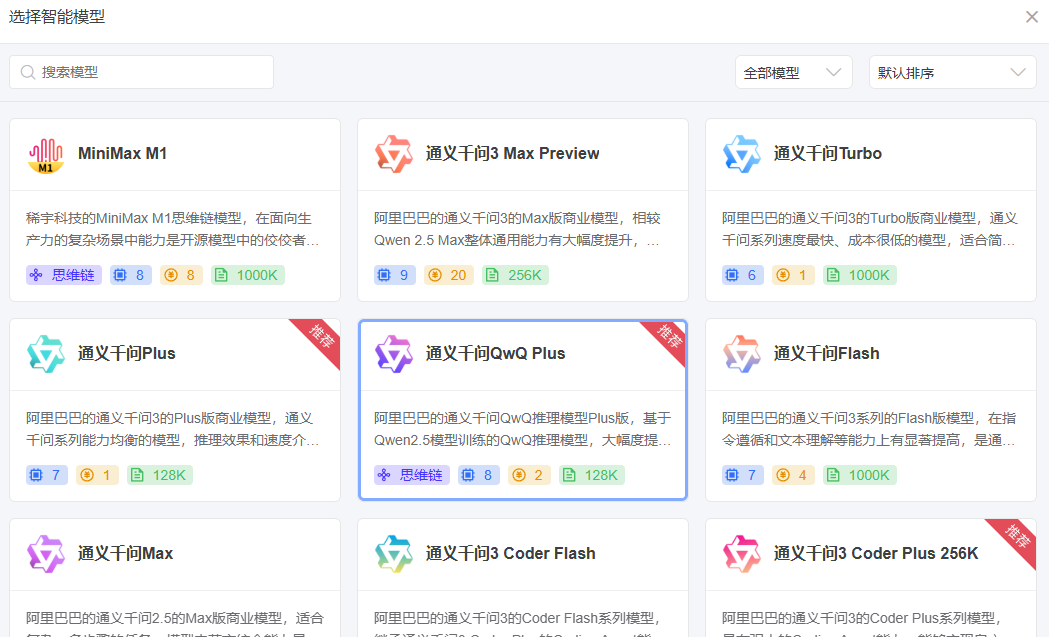
Task: Click 通义千问Flash's 1000K context badge
Action: tap(860, 475)
